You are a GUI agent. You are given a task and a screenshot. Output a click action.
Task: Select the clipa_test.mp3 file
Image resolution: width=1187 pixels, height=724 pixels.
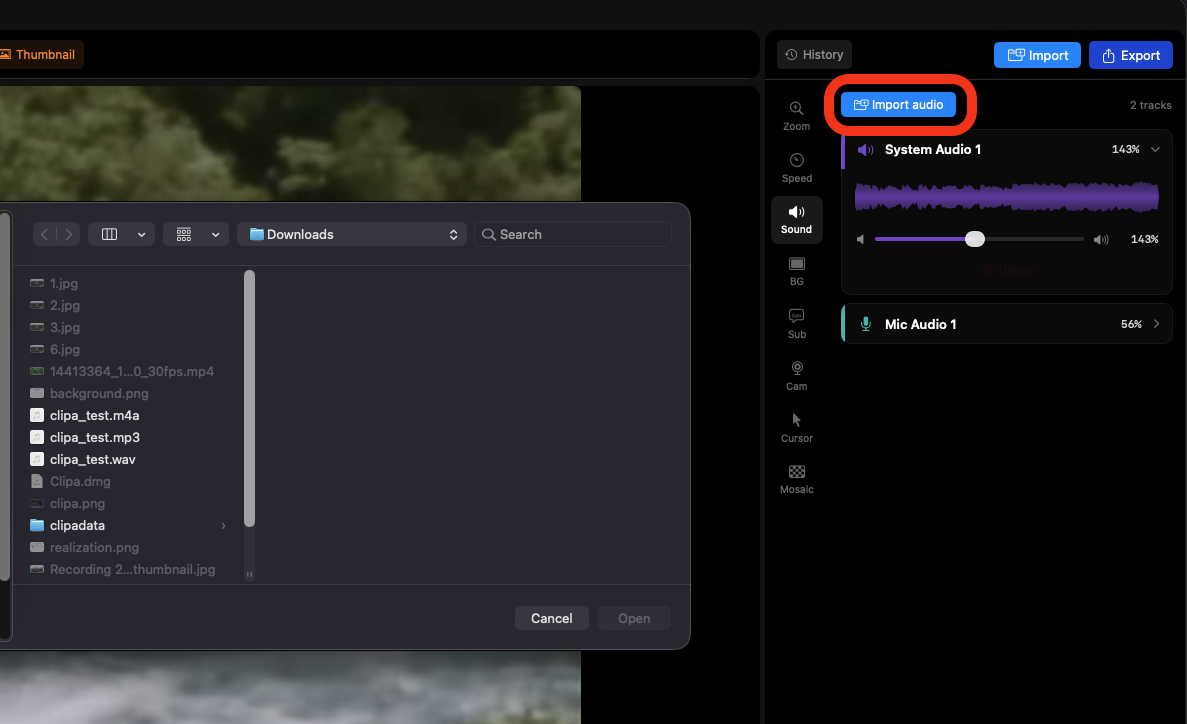coord(94,437)
